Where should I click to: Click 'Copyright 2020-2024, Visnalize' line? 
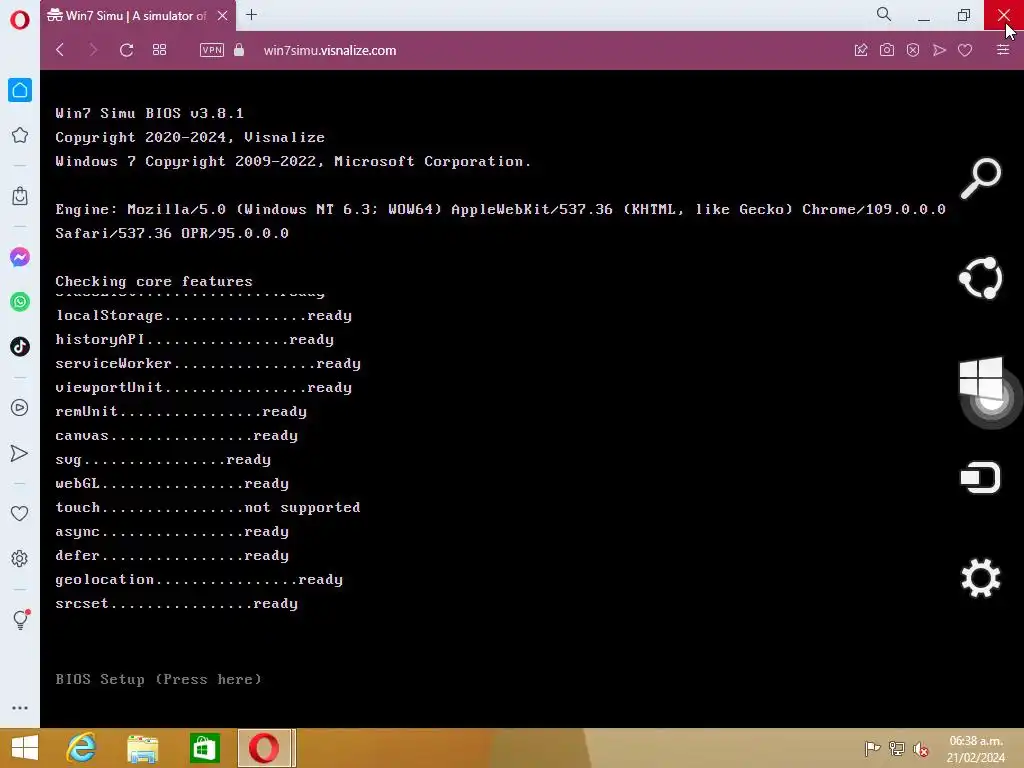point(190,137)
